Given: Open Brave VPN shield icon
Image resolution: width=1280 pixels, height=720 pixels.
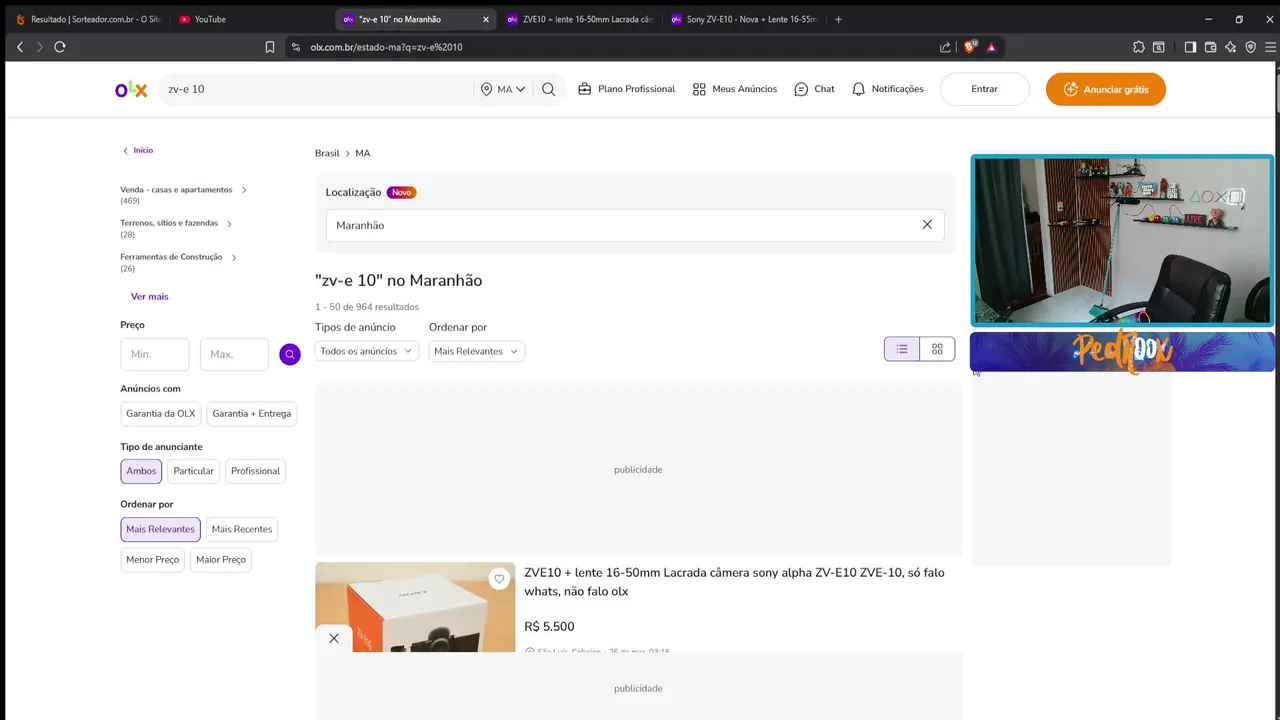Looking at the screenshot, I should click(1250, 47).
